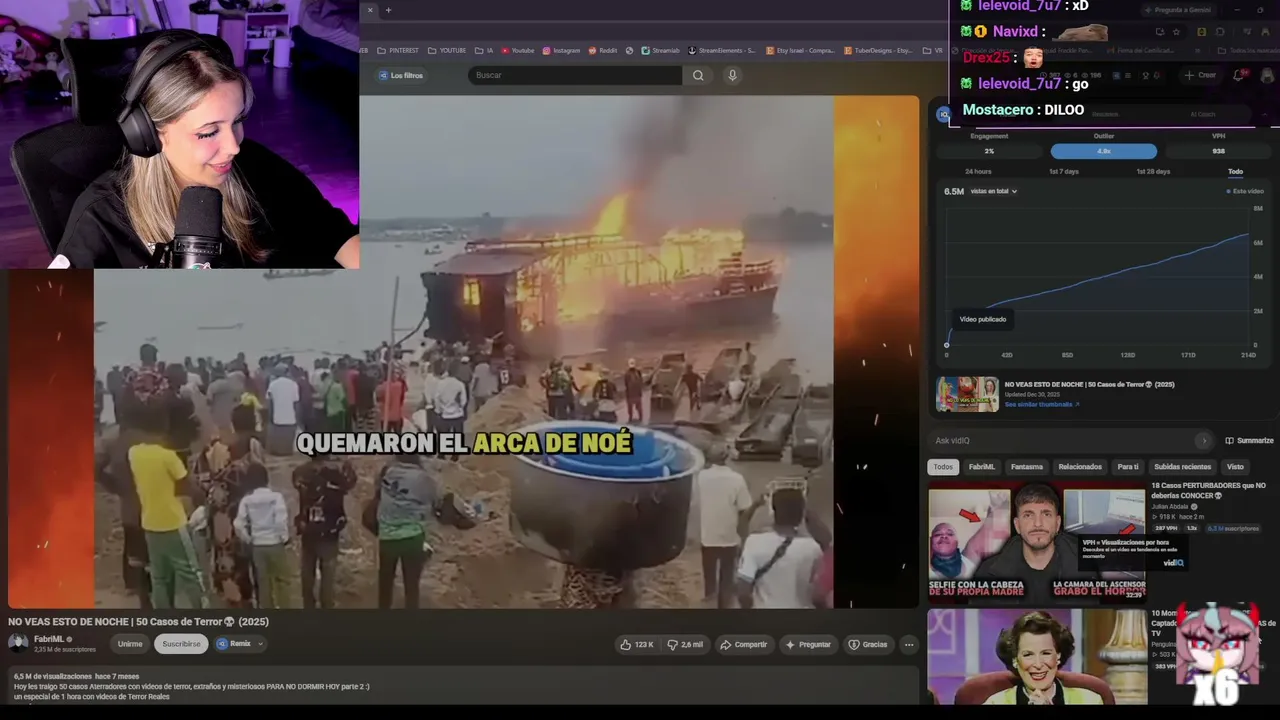Open more actions three-dot menu

pos(909,644)
